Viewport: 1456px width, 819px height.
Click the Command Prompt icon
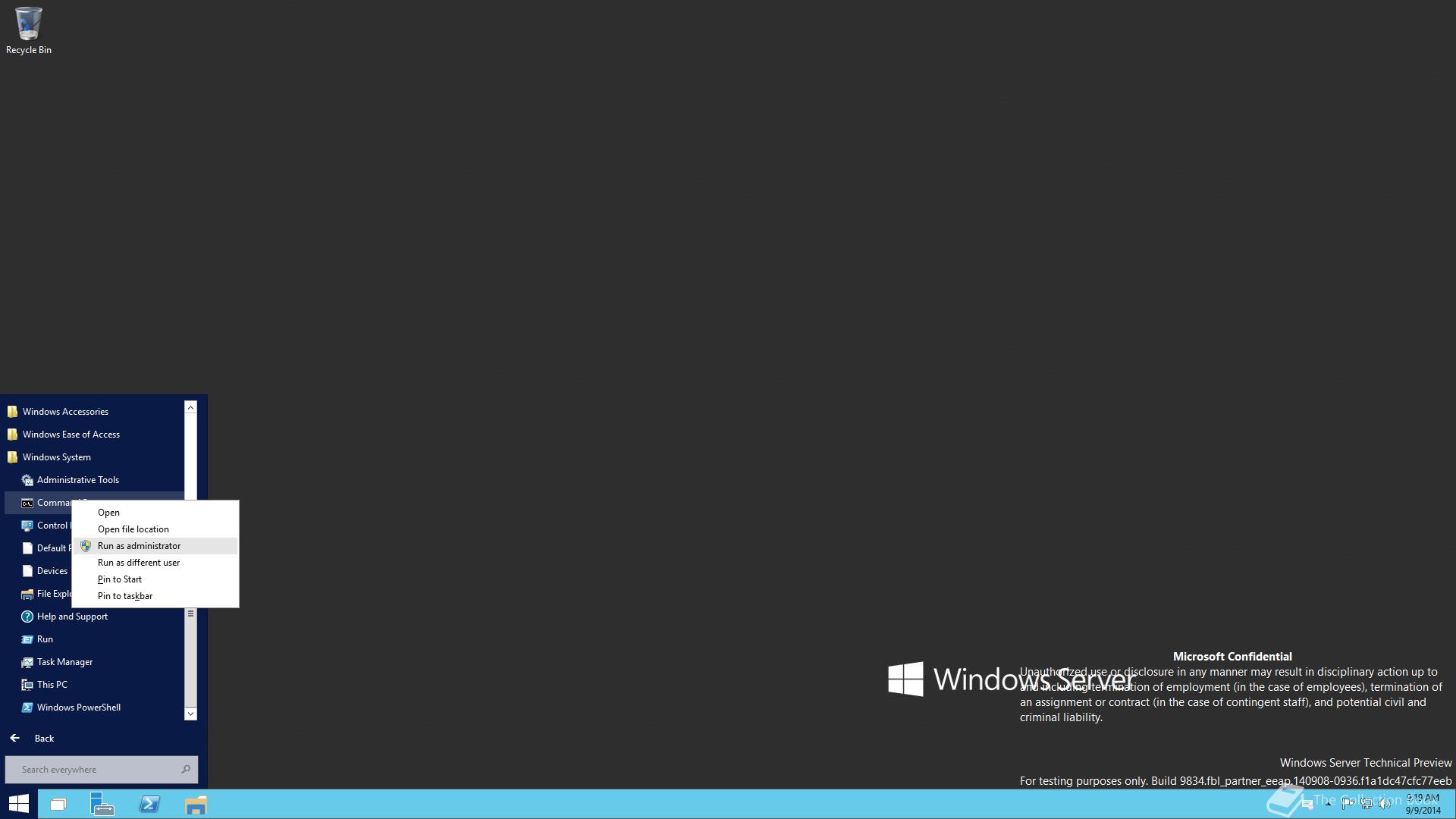[x=27, y=503]
